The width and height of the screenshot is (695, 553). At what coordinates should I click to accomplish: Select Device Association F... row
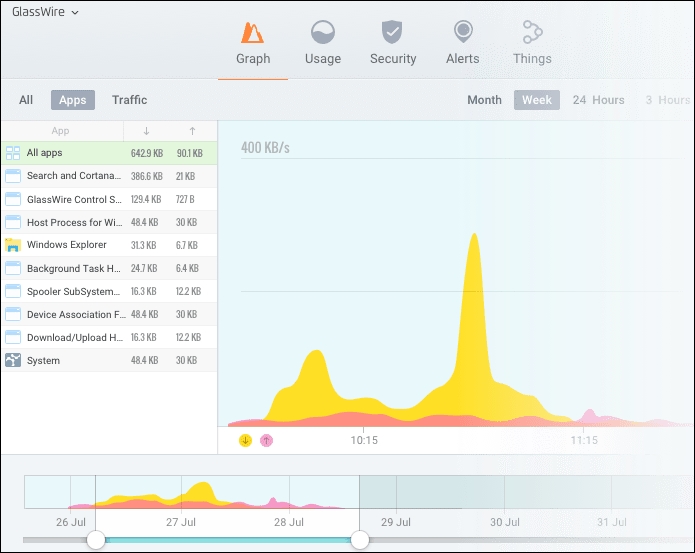[109, 314]
